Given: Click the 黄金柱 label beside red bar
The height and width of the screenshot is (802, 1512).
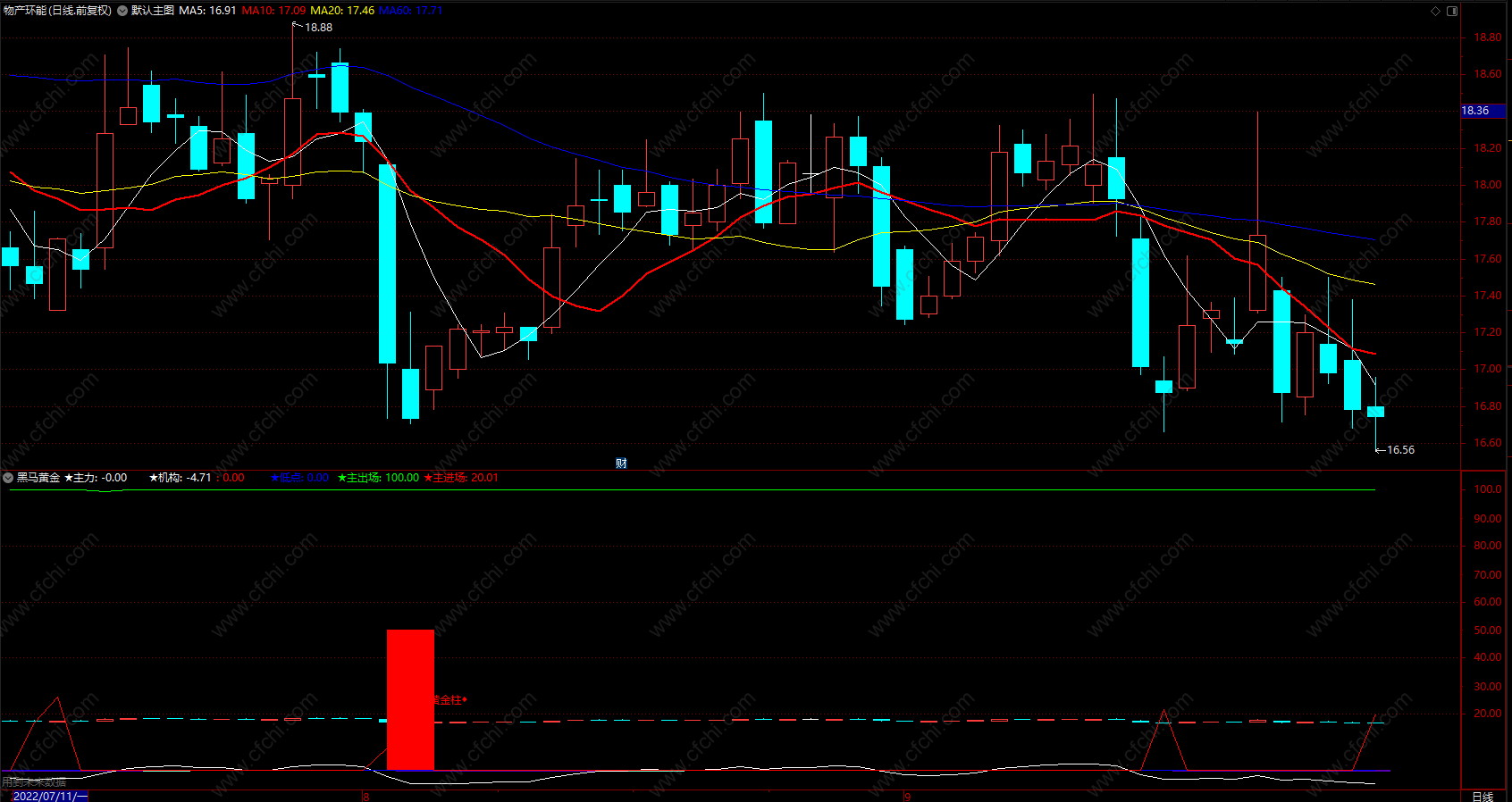Looking at the screenshot, I should click(x=449, y=700).
